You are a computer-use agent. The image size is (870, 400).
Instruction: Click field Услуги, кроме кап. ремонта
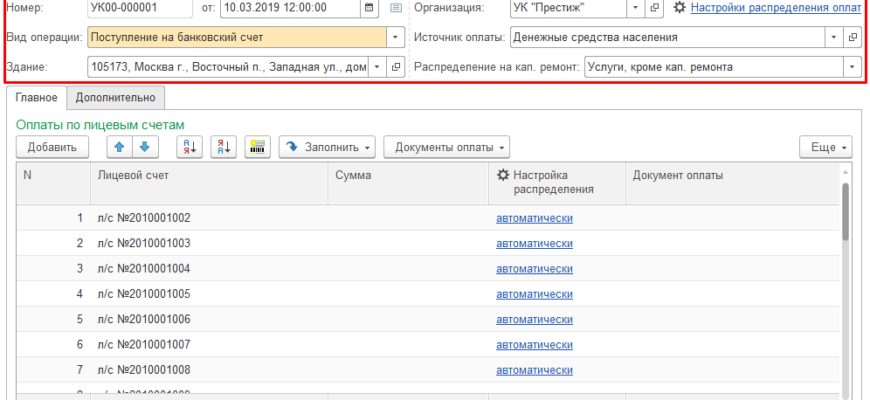pyautogui.click(x=714, y=67)
